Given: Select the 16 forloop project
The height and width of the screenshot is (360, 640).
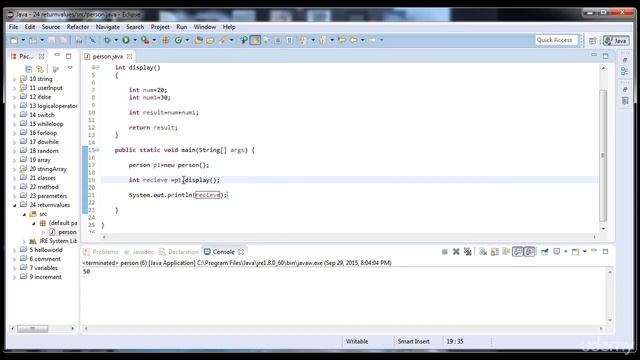Looking at the screenshot, I should pyautogui.click(x=39, y=133).
